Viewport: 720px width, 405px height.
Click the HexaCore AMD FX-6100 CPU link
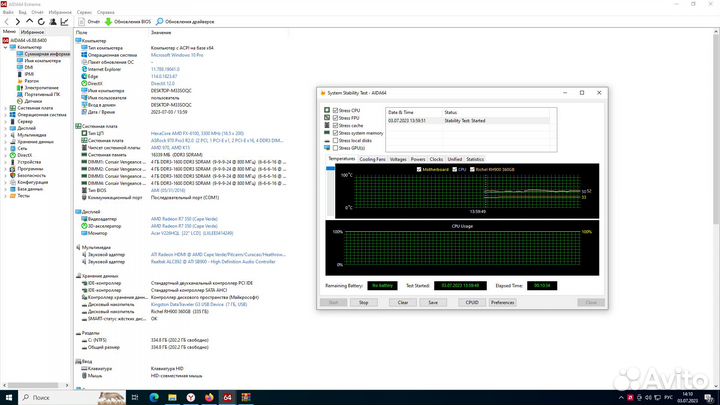pyautogui.click(x=197, y=133)
